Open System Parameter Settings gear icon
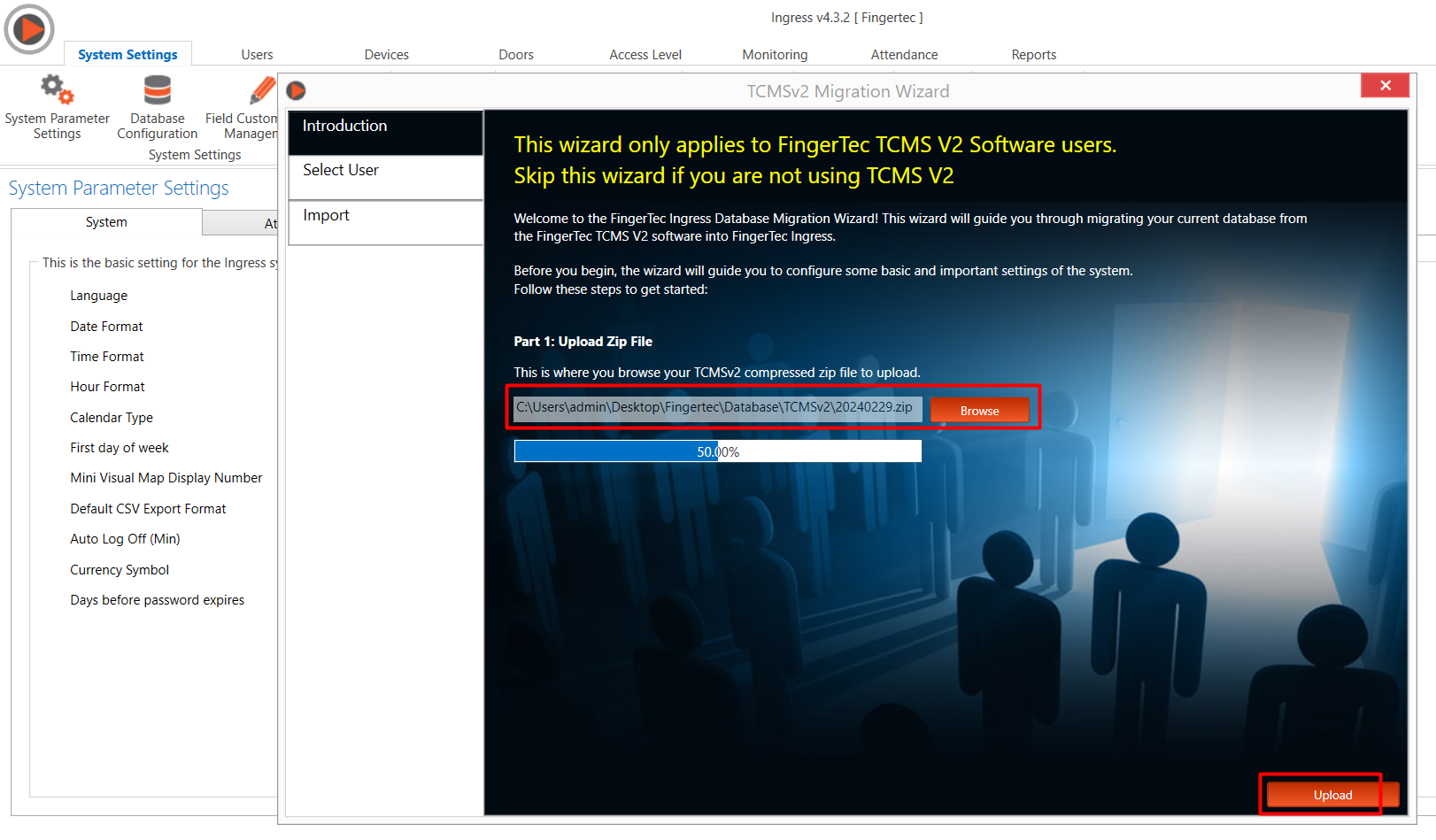This screenshot has width=1436, height=840. click(x=57, y=89)
